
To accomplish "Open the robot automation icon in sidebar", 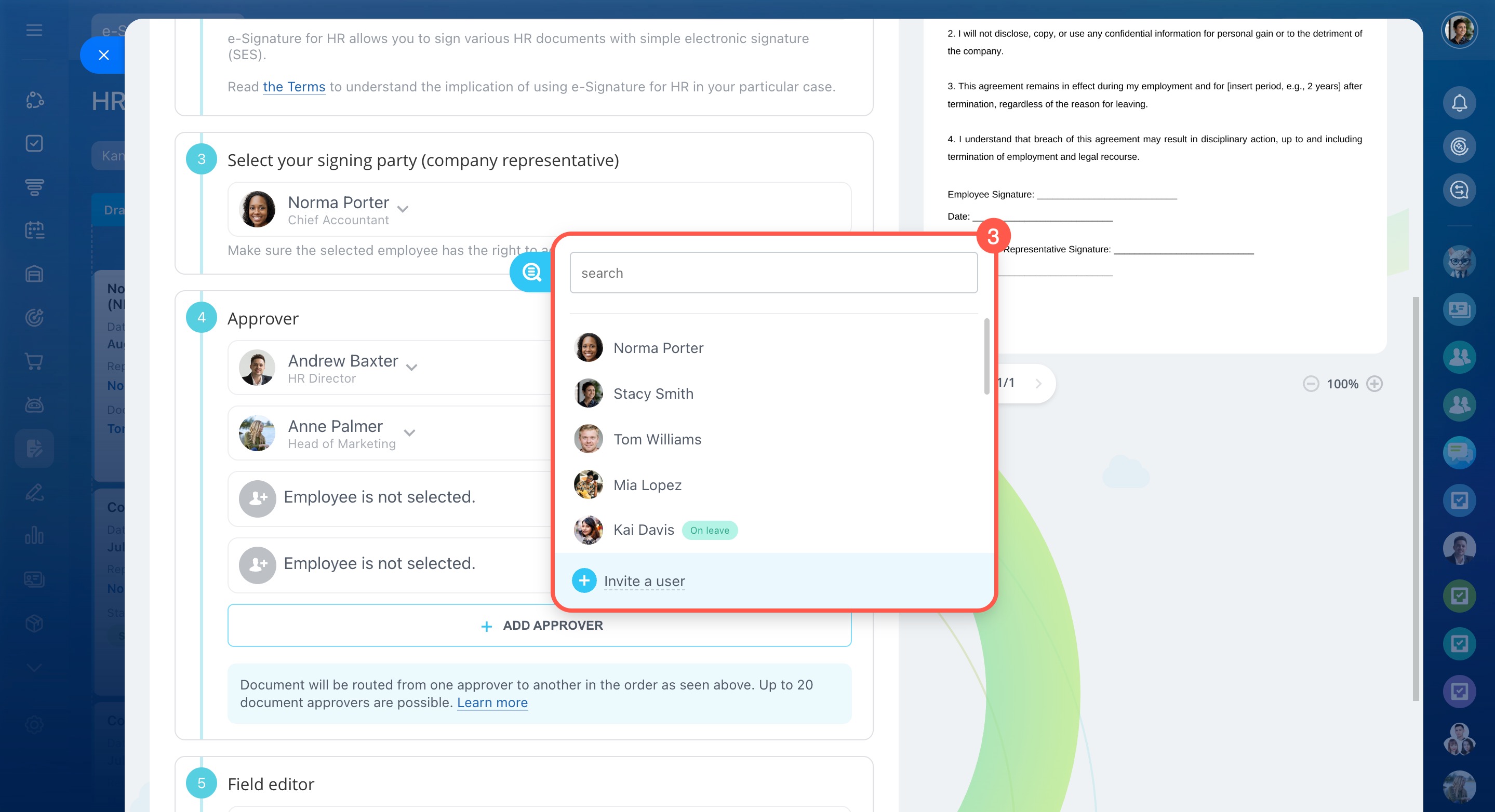I will pos(34,404).
